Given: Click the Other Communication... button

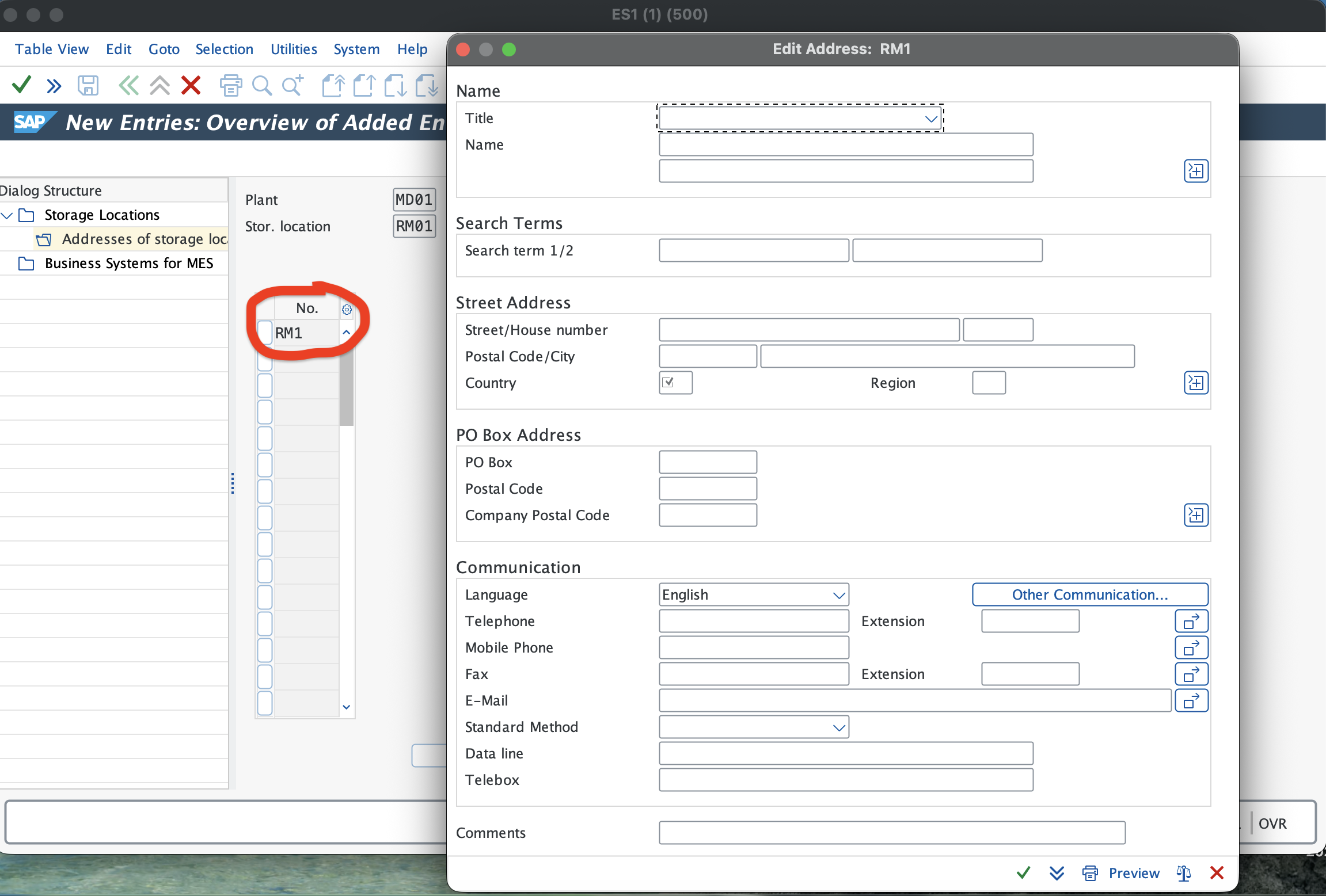Looking at the screenshot, I should 1090,595.
